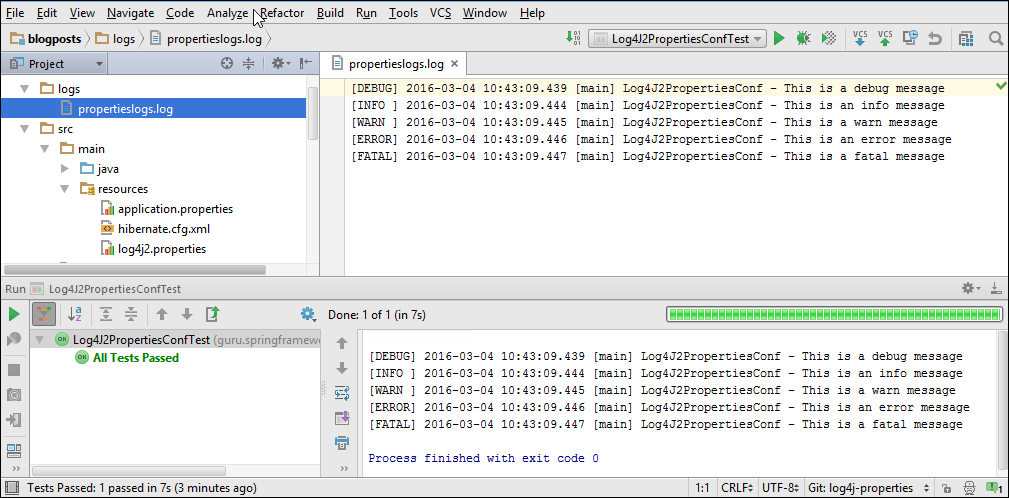
Task: Click green test progress bar
Action: [835, 315]
